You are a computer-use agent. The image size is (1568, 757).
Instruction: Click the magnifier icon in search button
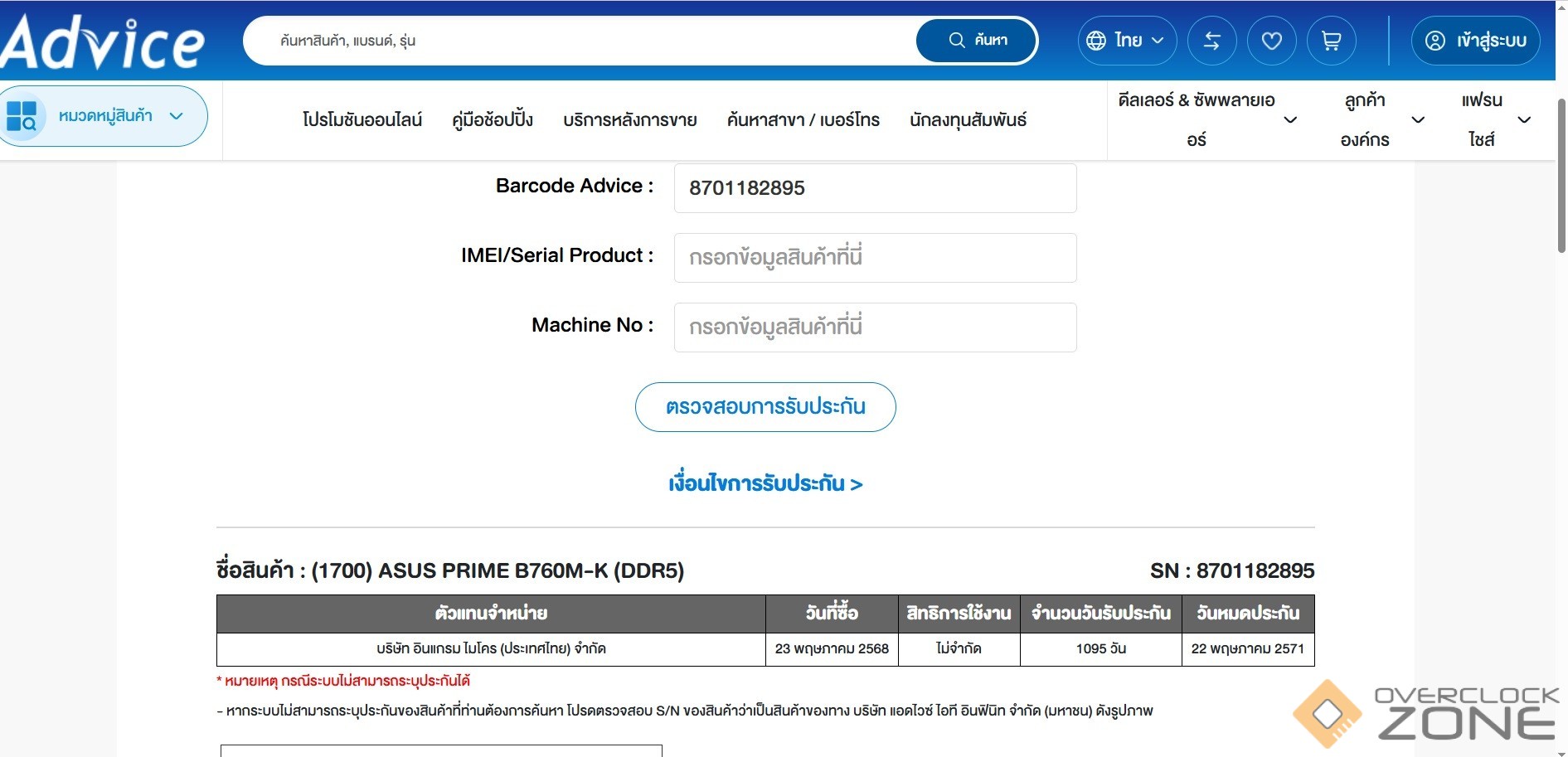click(x=957, y=40)
